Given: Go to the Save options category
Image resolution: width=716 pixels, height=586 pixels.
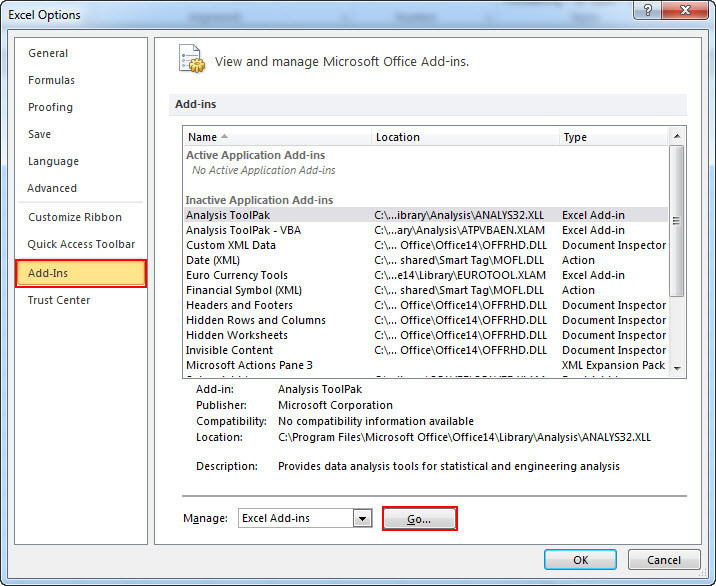Looking at the screenshot, I should click(39, 134).
